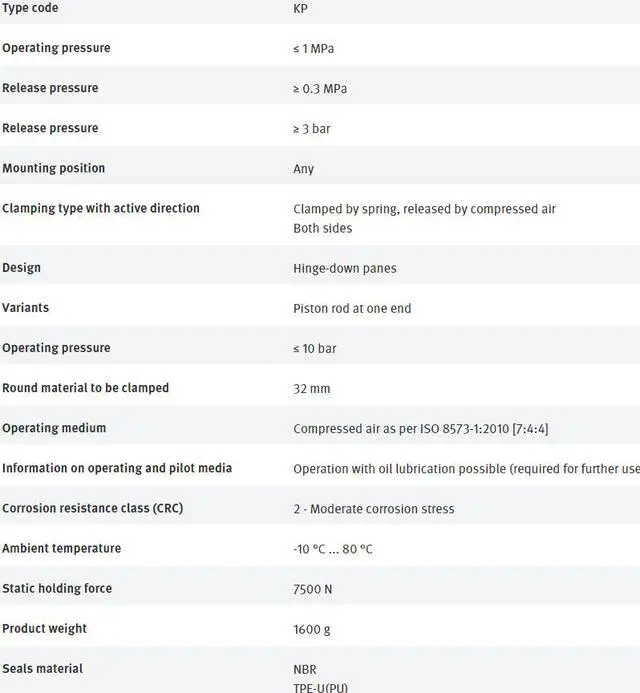Click the ISO 8573-1:2010 operating medium text

[x=420, y=429]
